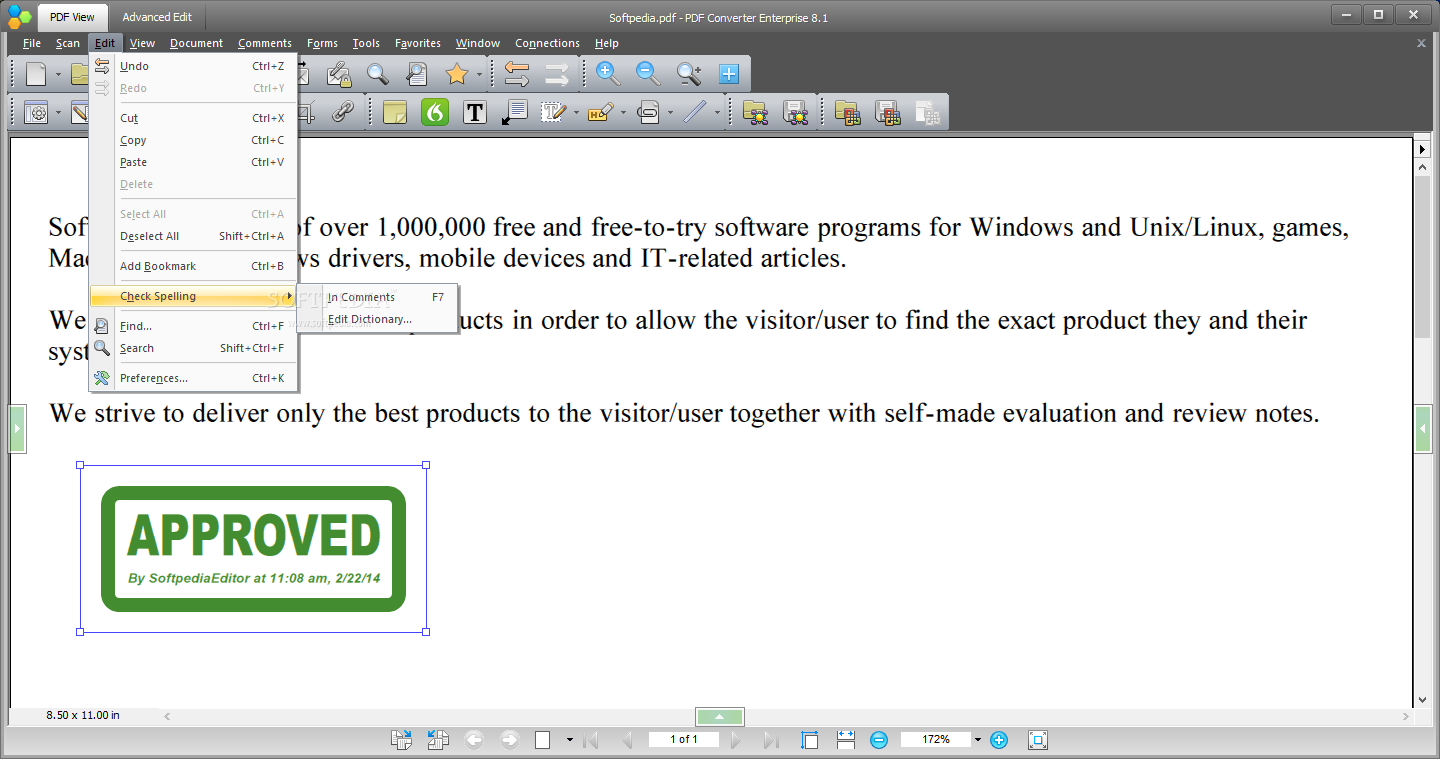The height and width of the screenshot is (759, 1440).
Task: Choose Find... in Edit menu
Action: (x=193, y=326)
